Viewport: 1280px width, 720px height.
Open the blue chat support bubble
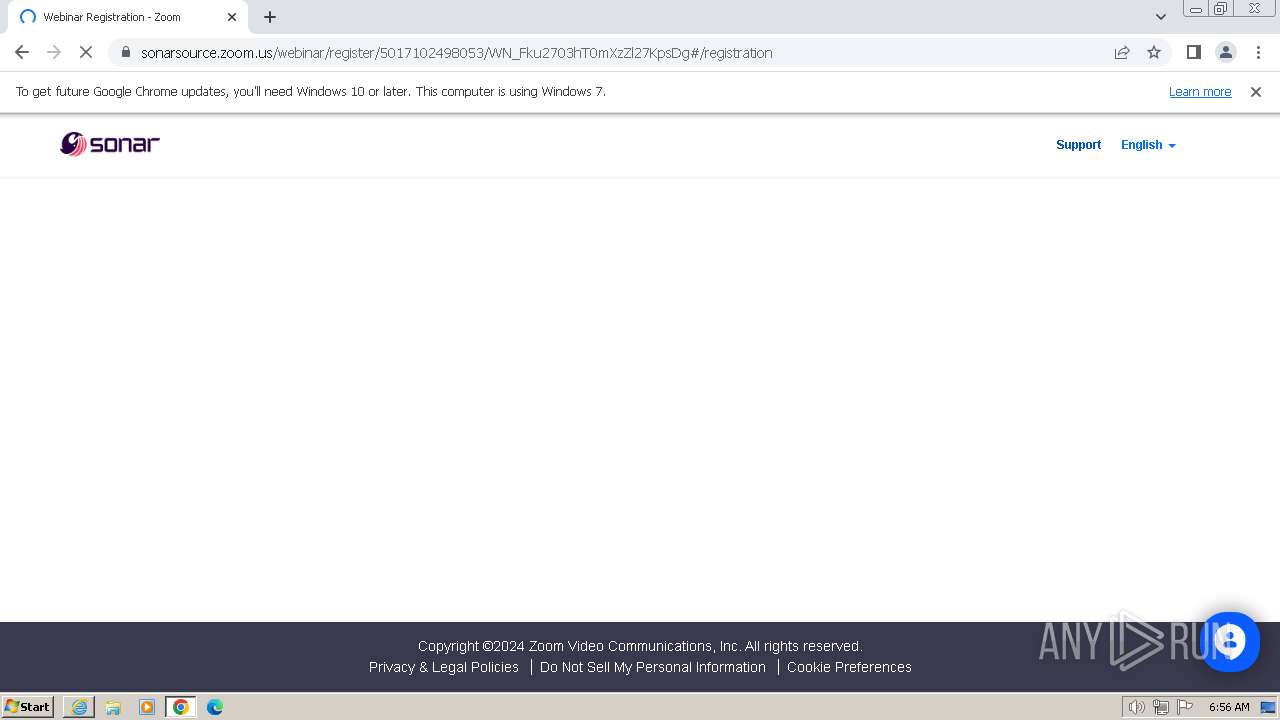click(1230, 642)
